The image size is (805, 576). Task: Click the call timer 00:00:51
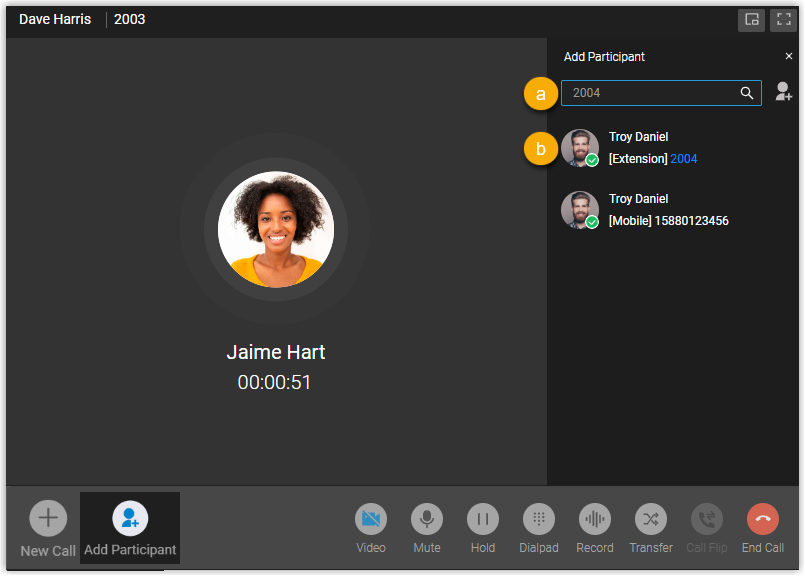coord(274,382)
